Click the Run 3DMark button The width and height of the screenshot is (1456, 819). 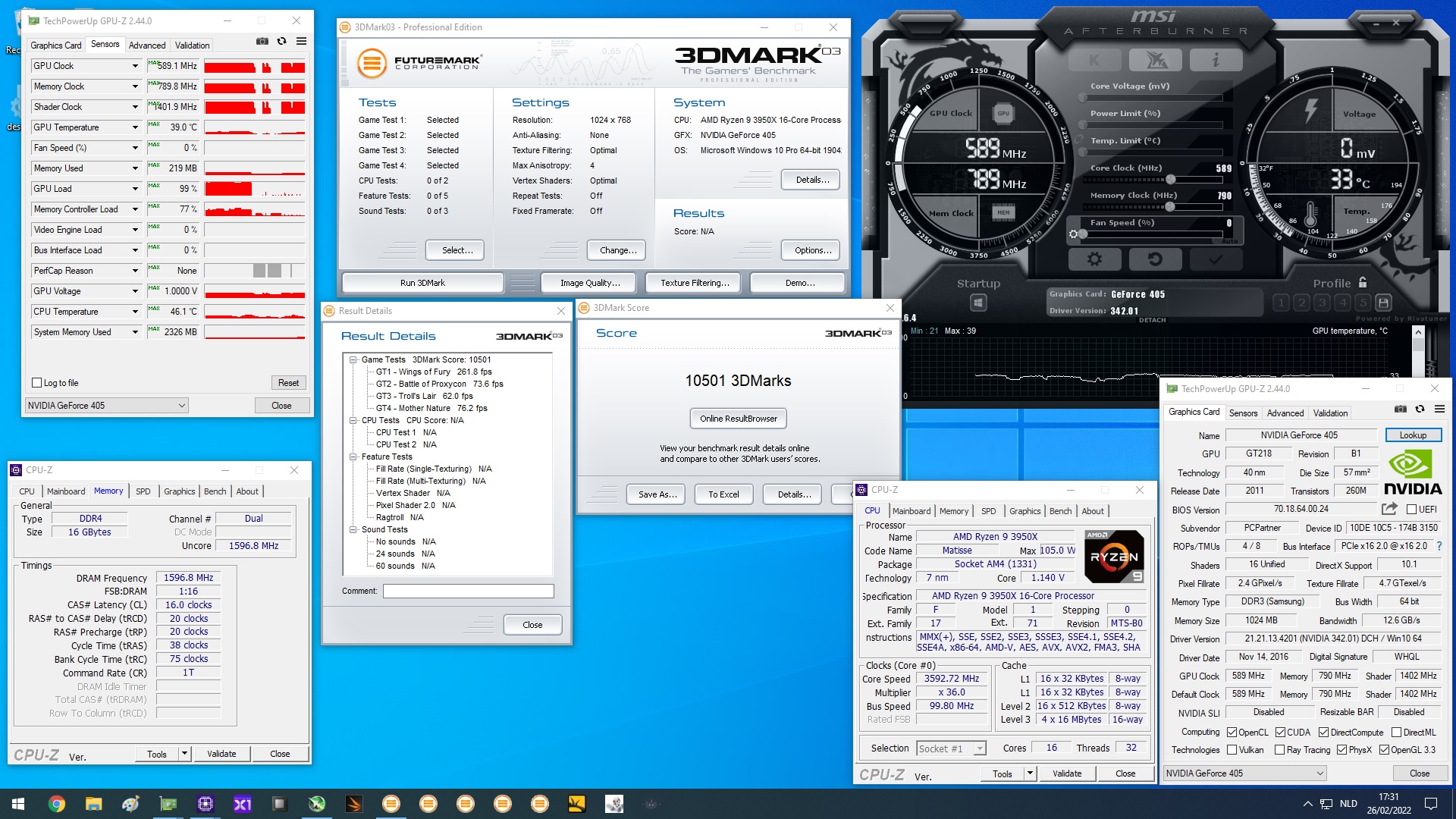tap(422, 283)
